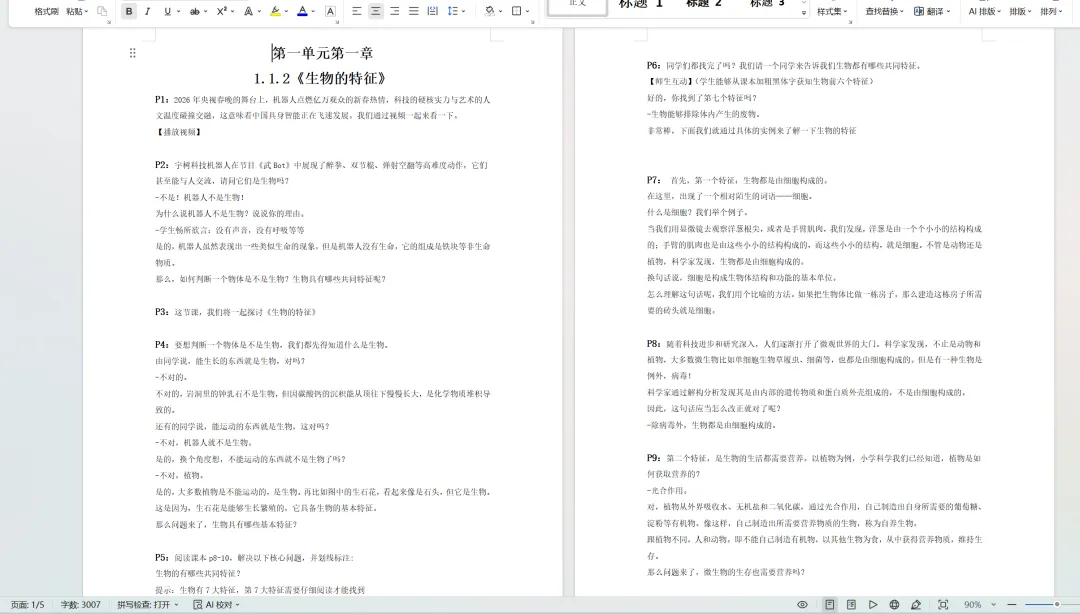Viewport: 1080px width, 614px height.
Task: Open the borders dropdown arrow
Action: [528, 11]
